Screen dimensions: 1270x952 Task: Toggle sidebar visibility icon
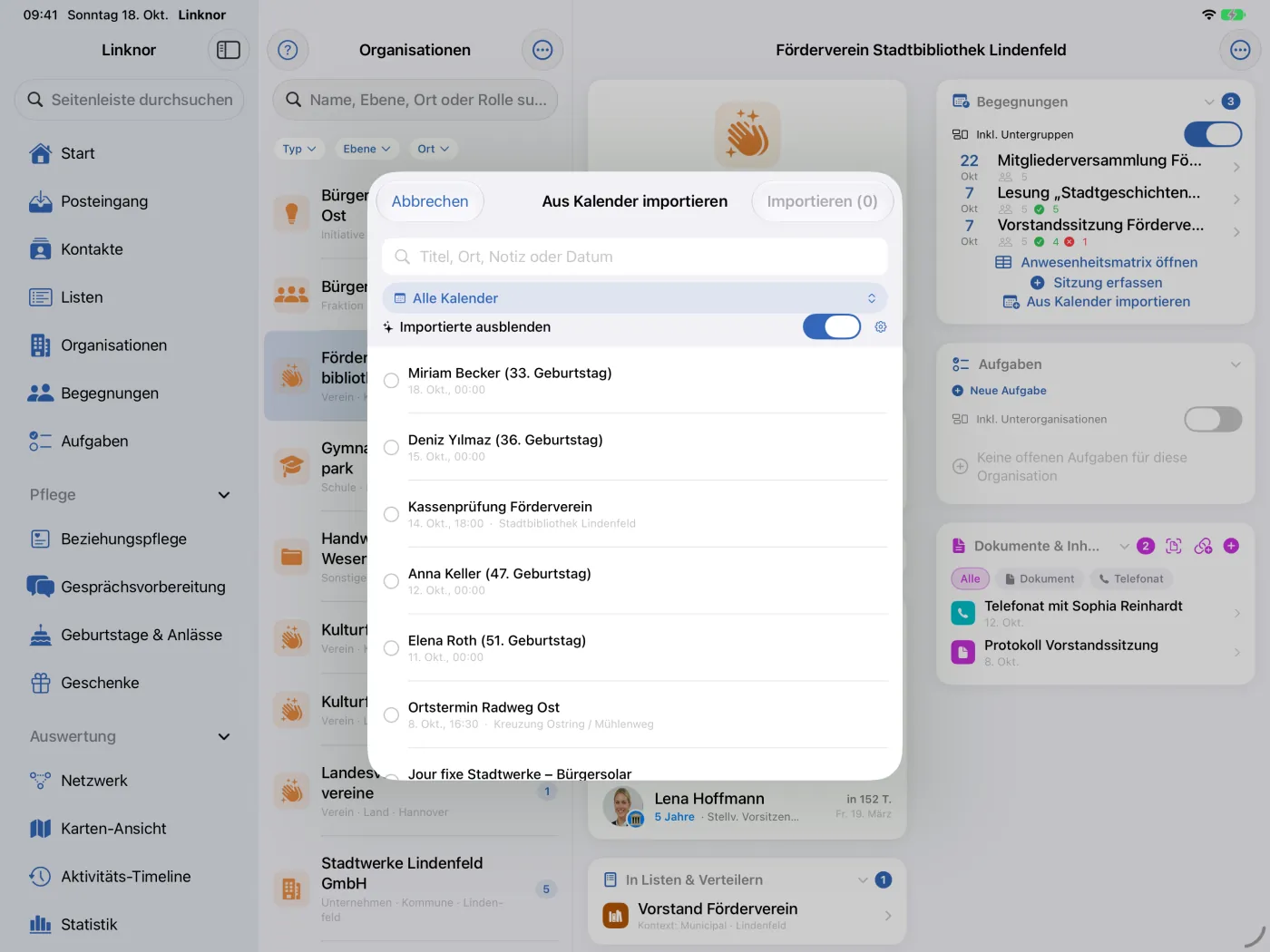(229, 50)
